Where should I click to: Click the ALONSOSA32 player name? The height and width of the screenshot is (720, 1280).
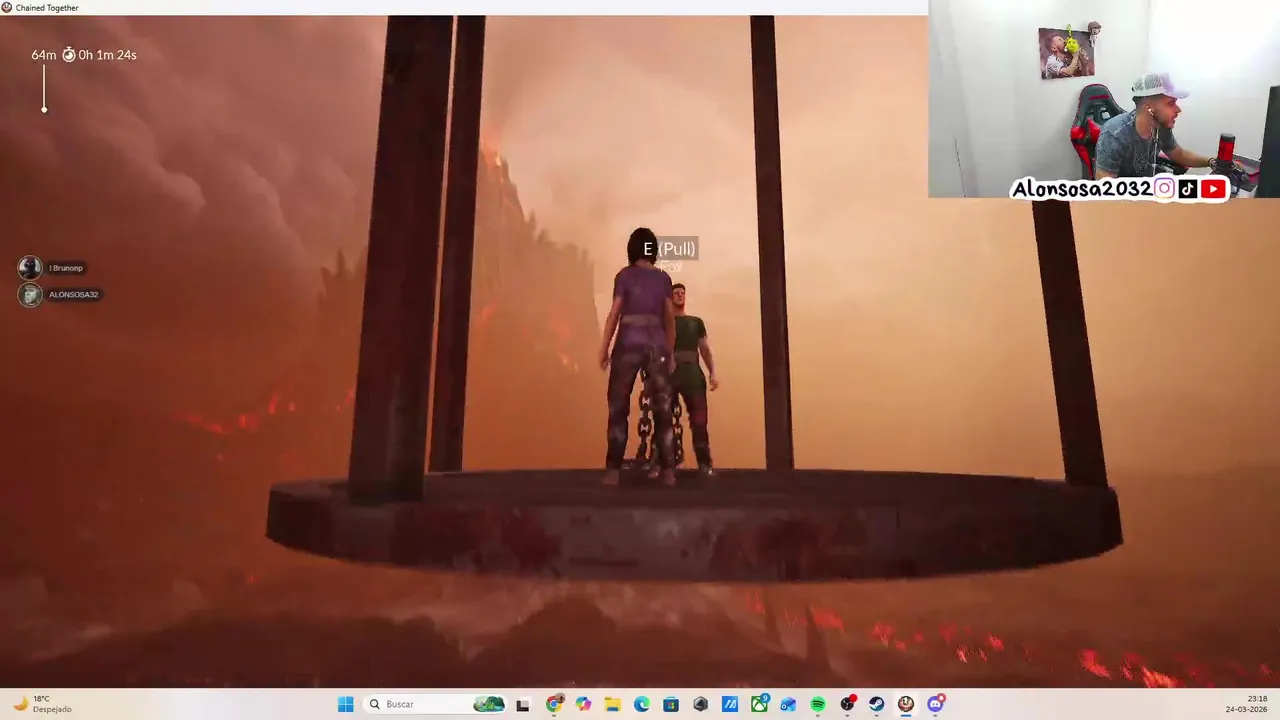tap(74, 295)
